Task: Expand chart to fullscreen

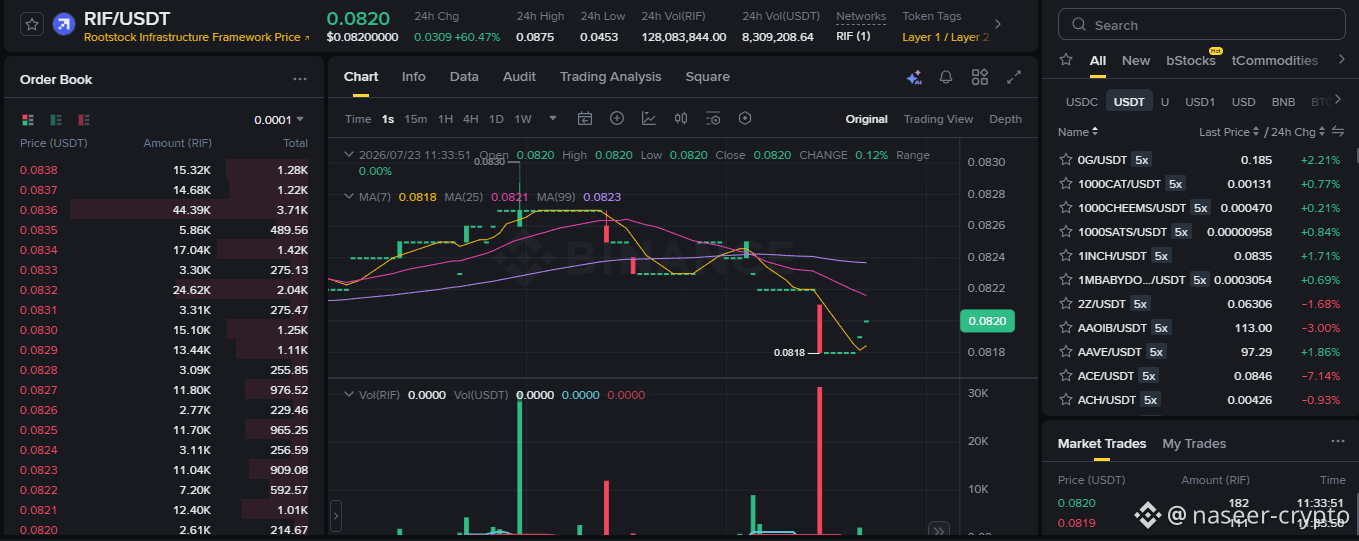Action: click(1014, 77)
